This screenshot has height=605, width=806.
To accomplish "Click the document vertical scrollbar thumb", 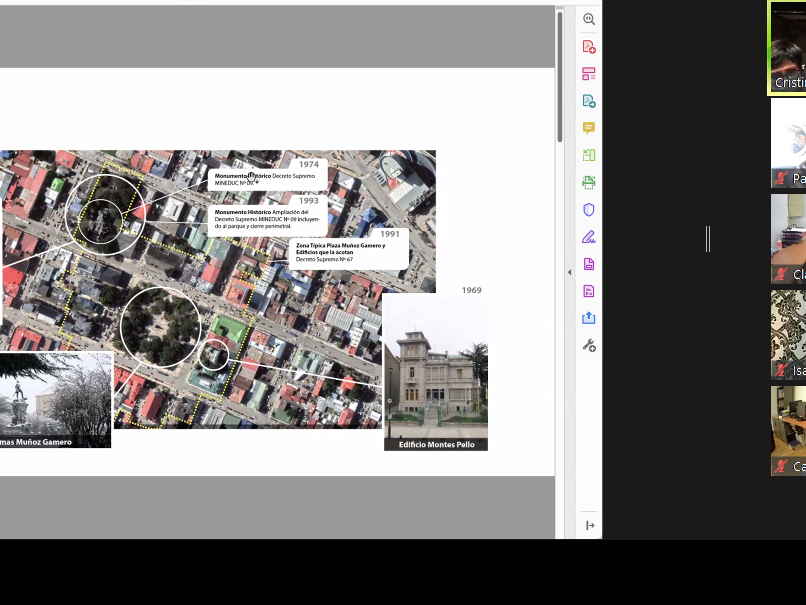I will 560,77.
